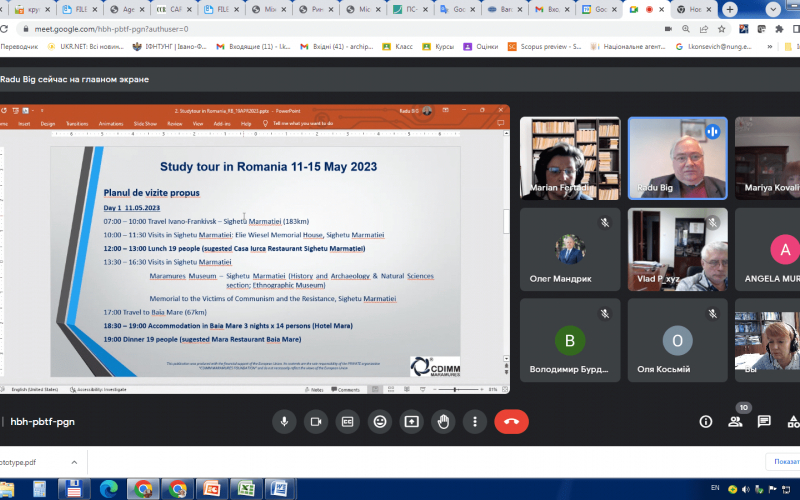Click zoom magnifier icon in address bar
800x500 pixels.
point(686,29)
